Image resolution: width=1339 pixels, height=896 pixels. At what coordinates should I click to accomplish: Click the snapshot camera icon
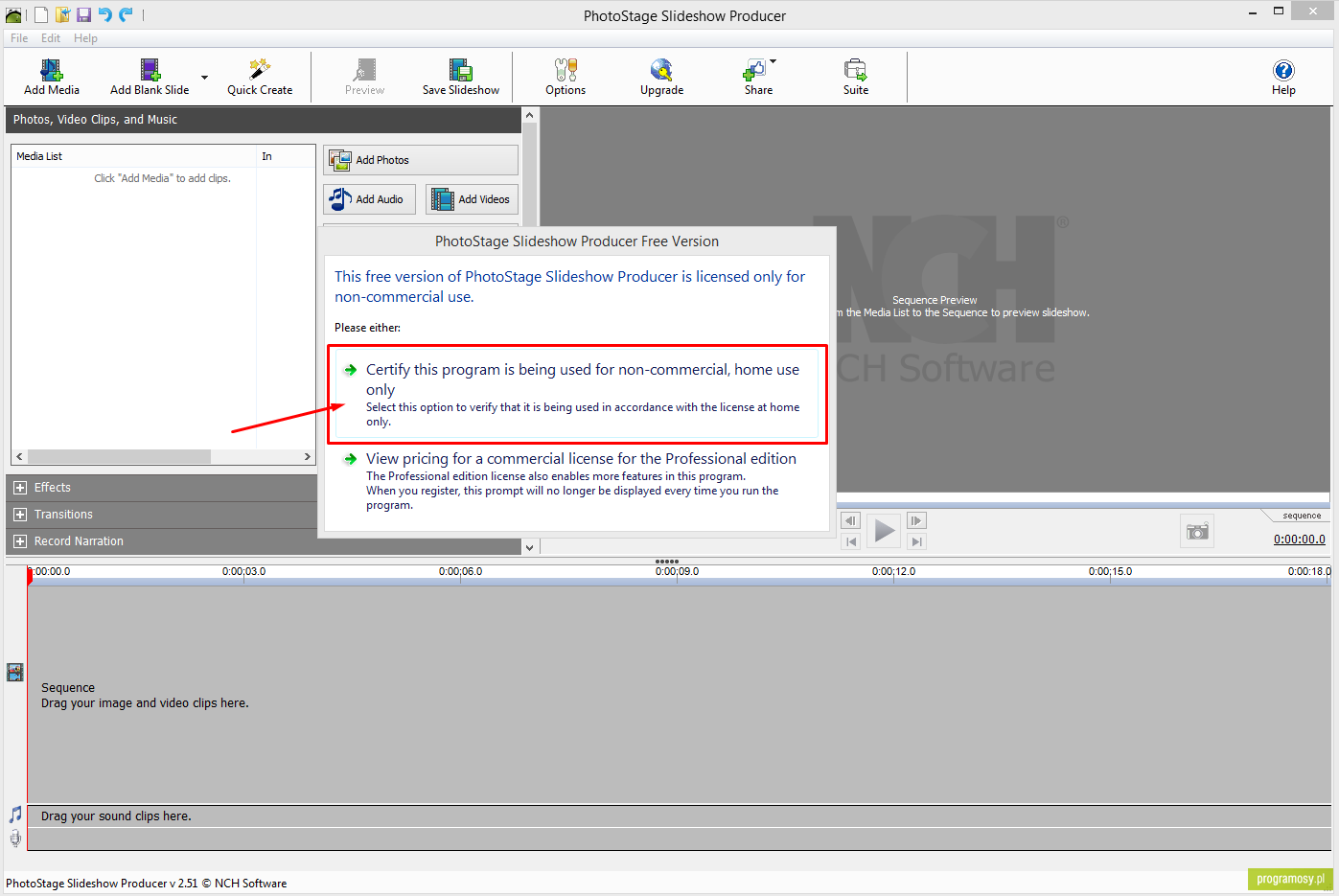[1197, 531]
